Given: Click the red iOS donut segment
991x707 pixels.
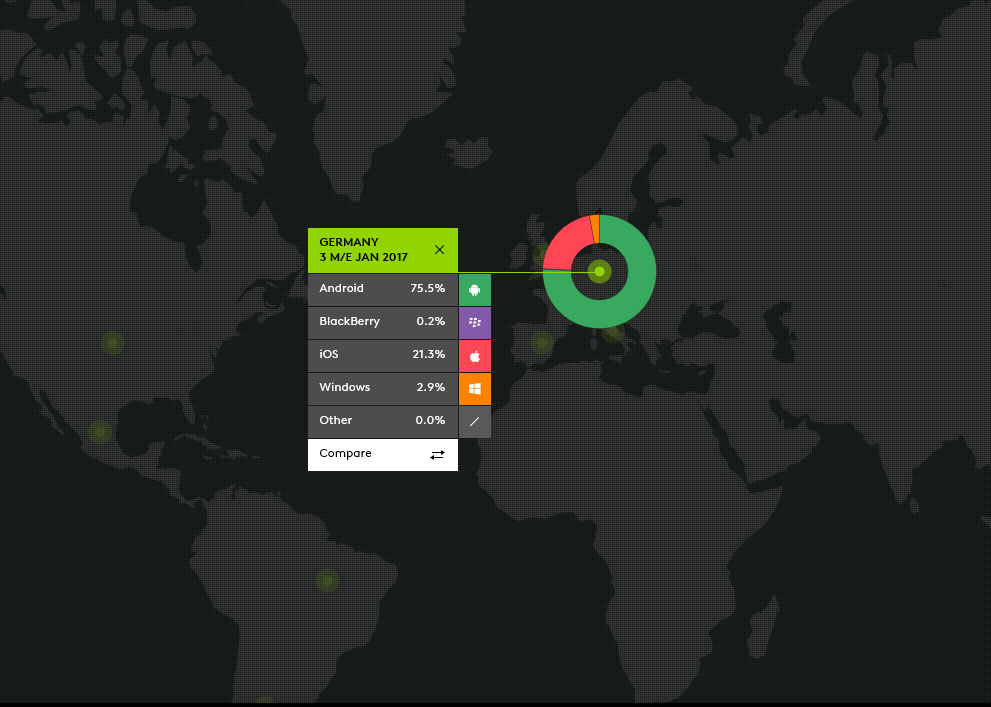Looking at the screenshot, I should [x=564, y=243].
